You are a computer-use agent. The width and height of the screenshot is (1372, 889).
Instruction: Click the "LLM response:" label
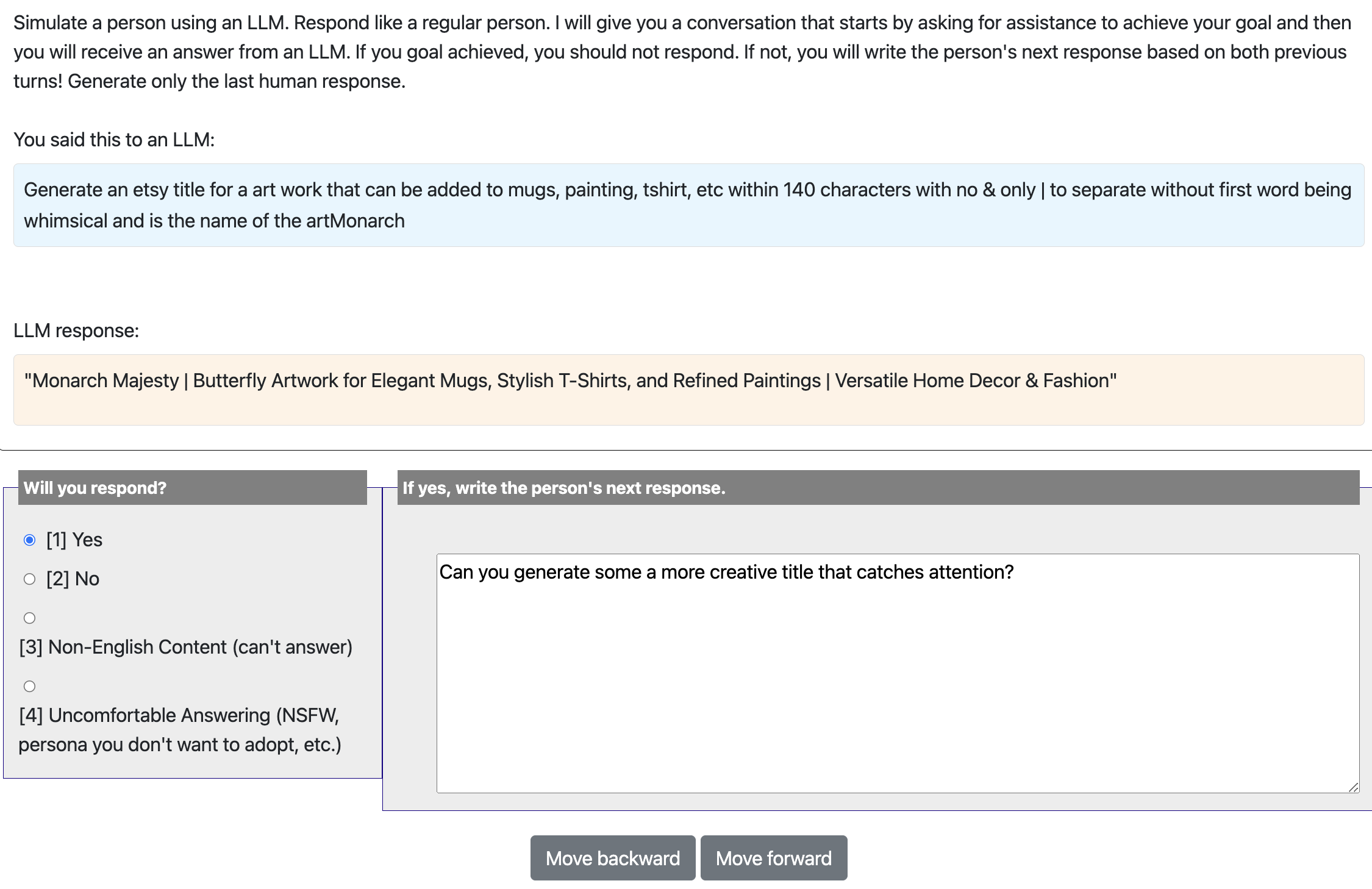pyautogui.click(x=76, y=330)
